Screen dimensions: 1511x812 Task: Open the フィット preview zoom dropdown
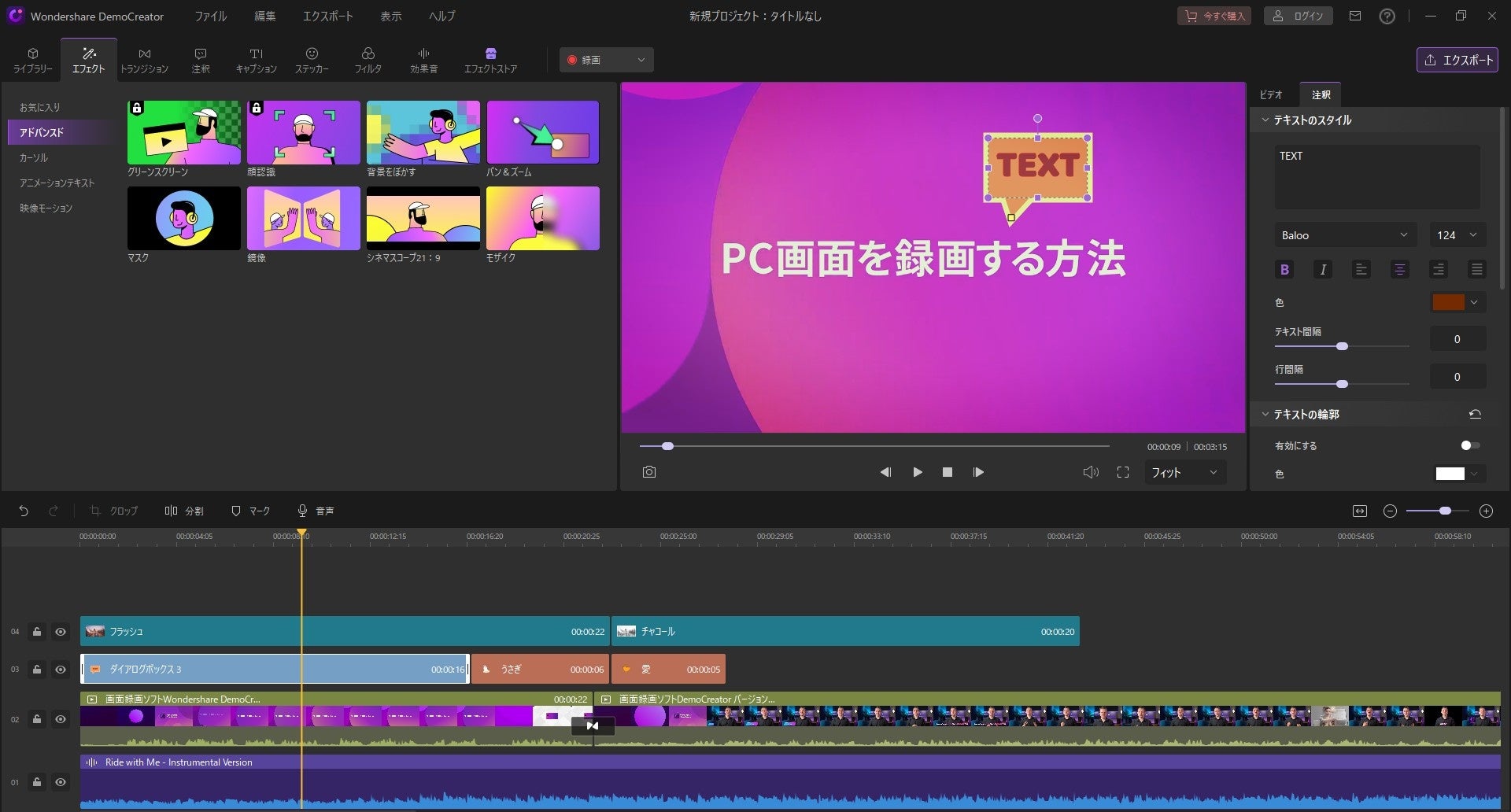pos(1184,472)
